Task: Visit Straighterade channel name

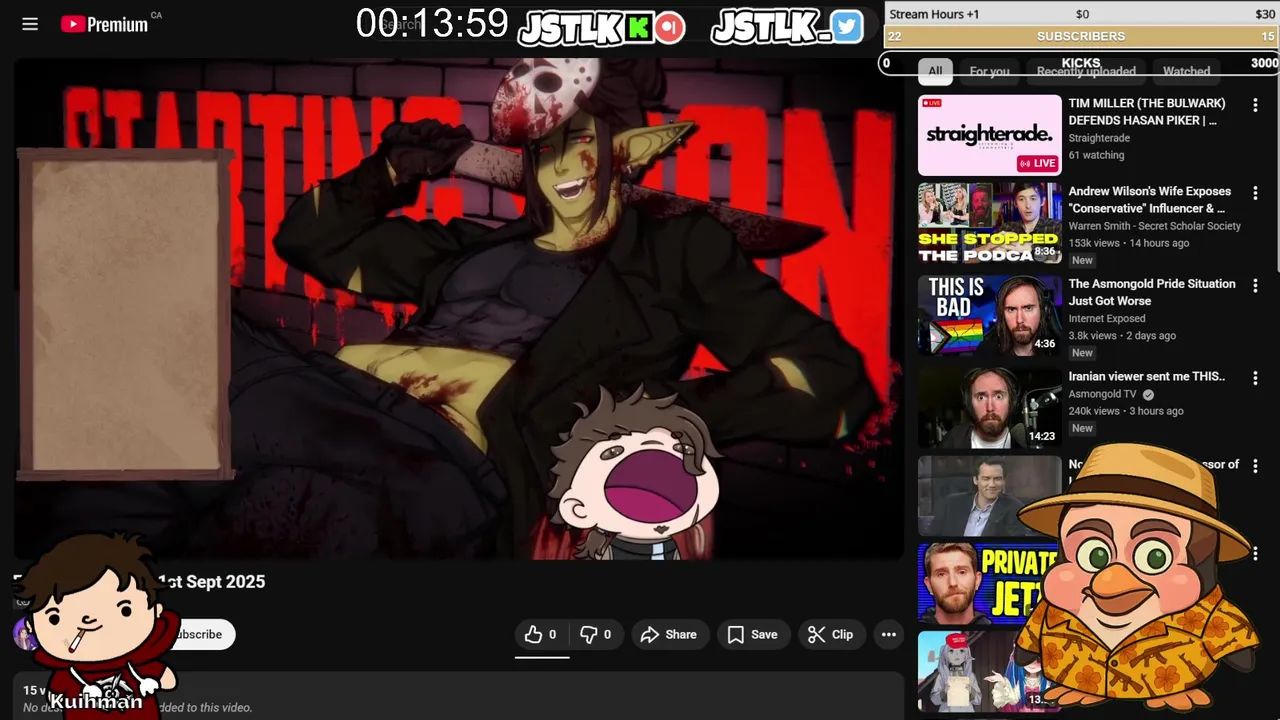Action: tap(1099, 138)
